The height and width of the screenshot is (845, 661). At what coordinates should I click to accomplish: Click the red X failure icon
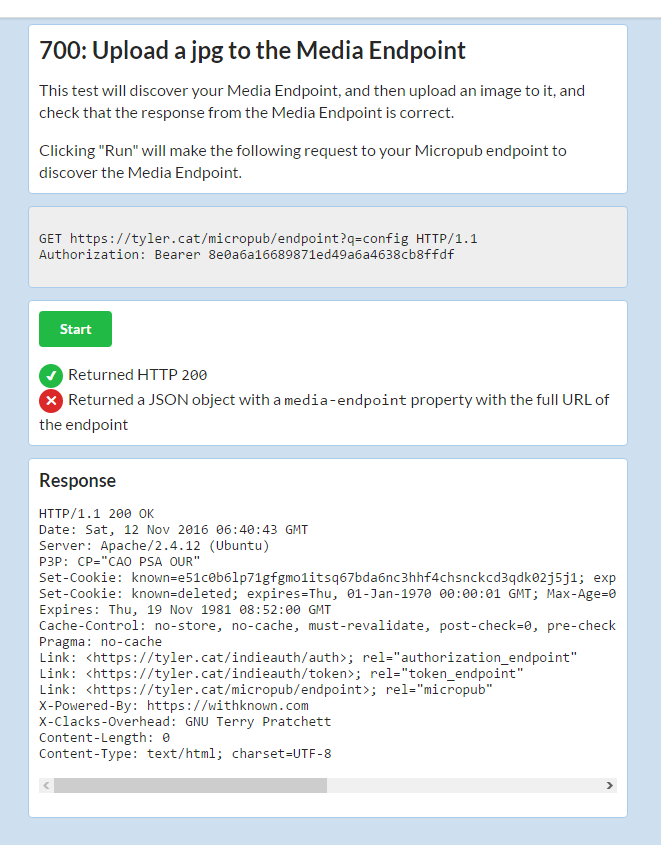(x=51, y=400)
